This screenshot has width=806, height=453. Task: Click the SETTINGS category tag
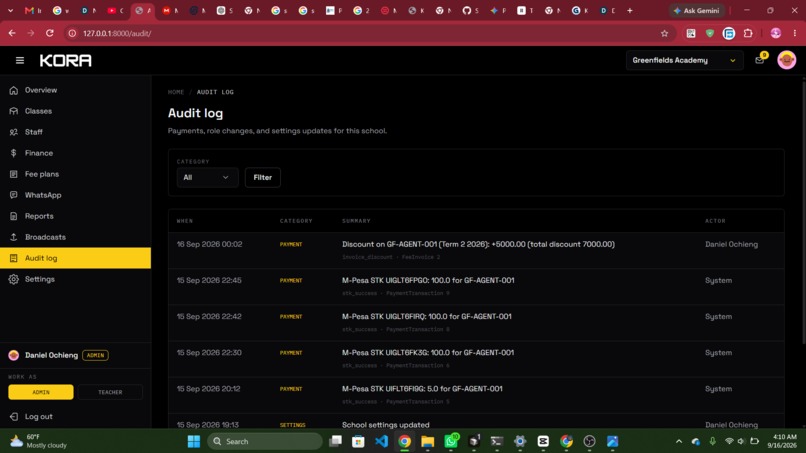(292, 425)
